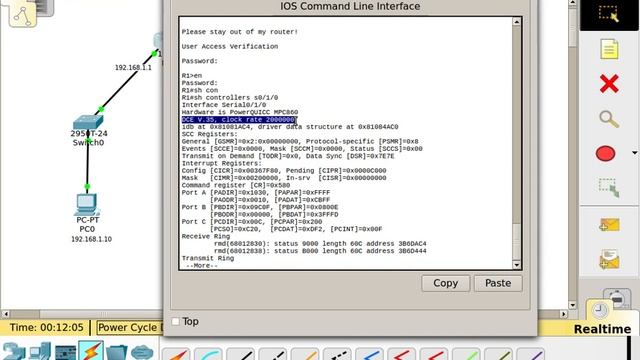Switch to Realtime mode label

pyautogui.click(x=602, y=329)
